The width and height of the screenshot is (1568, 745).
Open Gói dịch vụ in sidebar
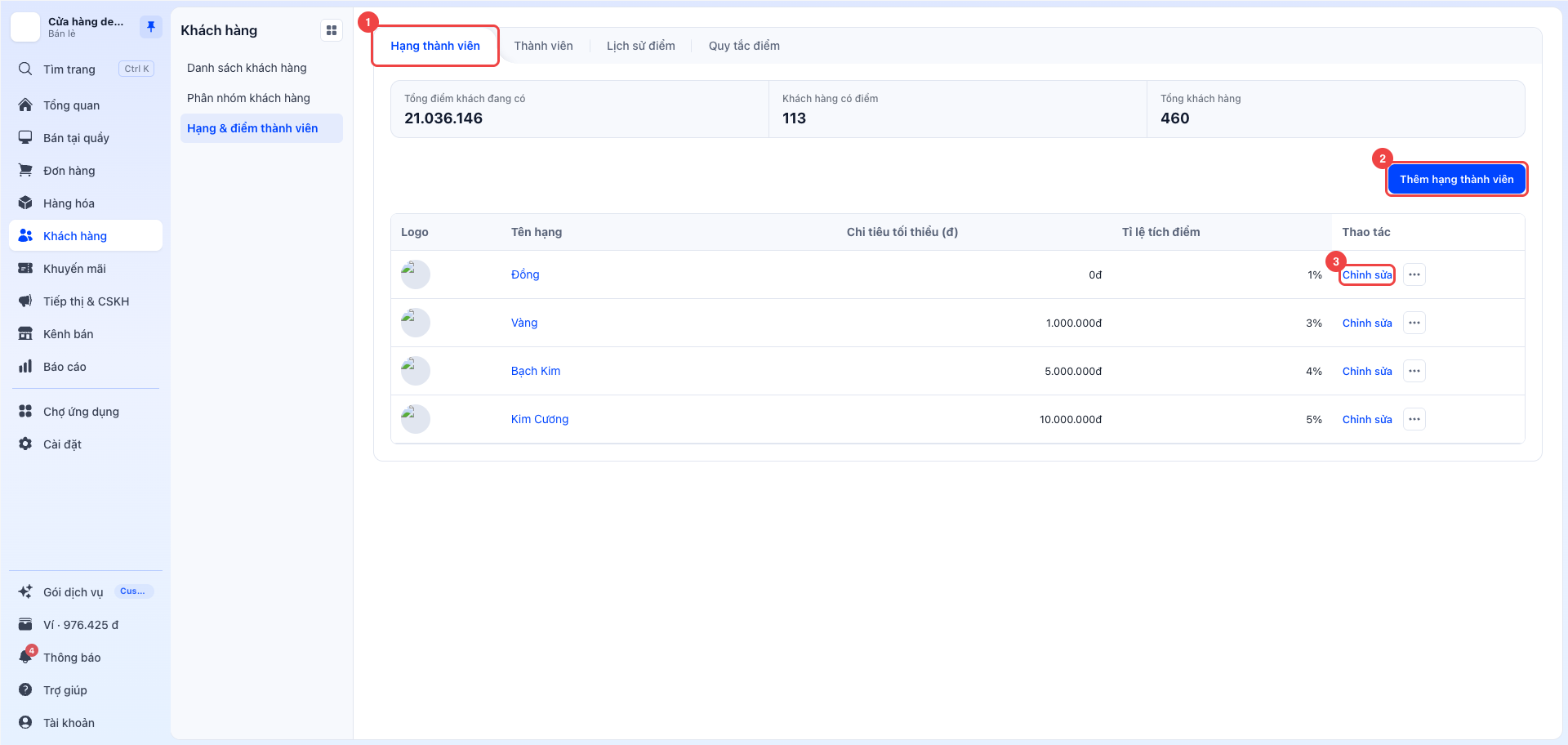86,592
